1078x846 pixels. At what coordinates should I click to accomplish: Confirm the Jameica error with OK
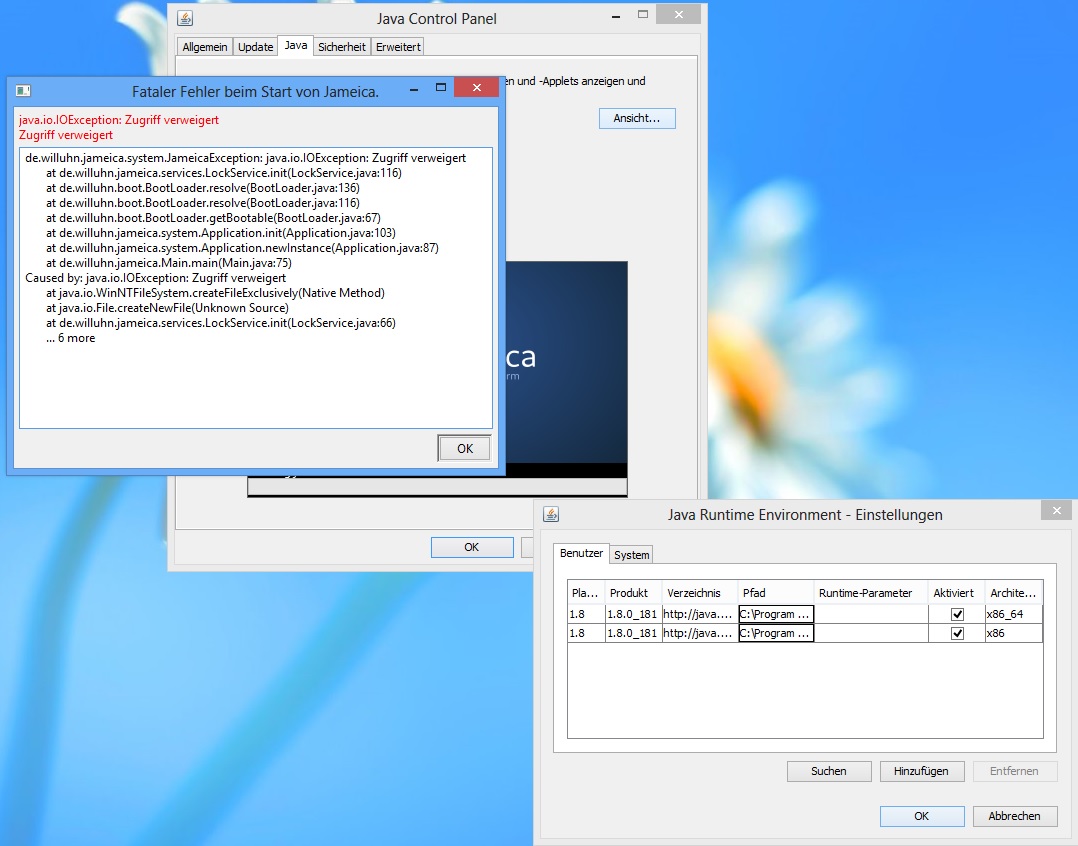pyautogui.click(x=465, y=448)
